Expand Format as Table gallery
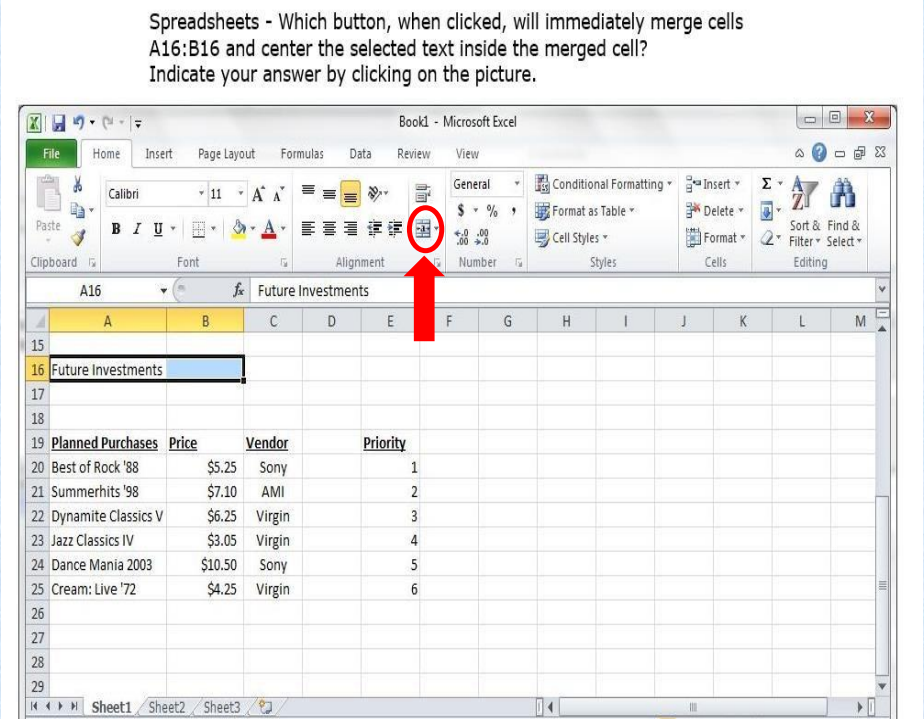 tap(585, 210)
